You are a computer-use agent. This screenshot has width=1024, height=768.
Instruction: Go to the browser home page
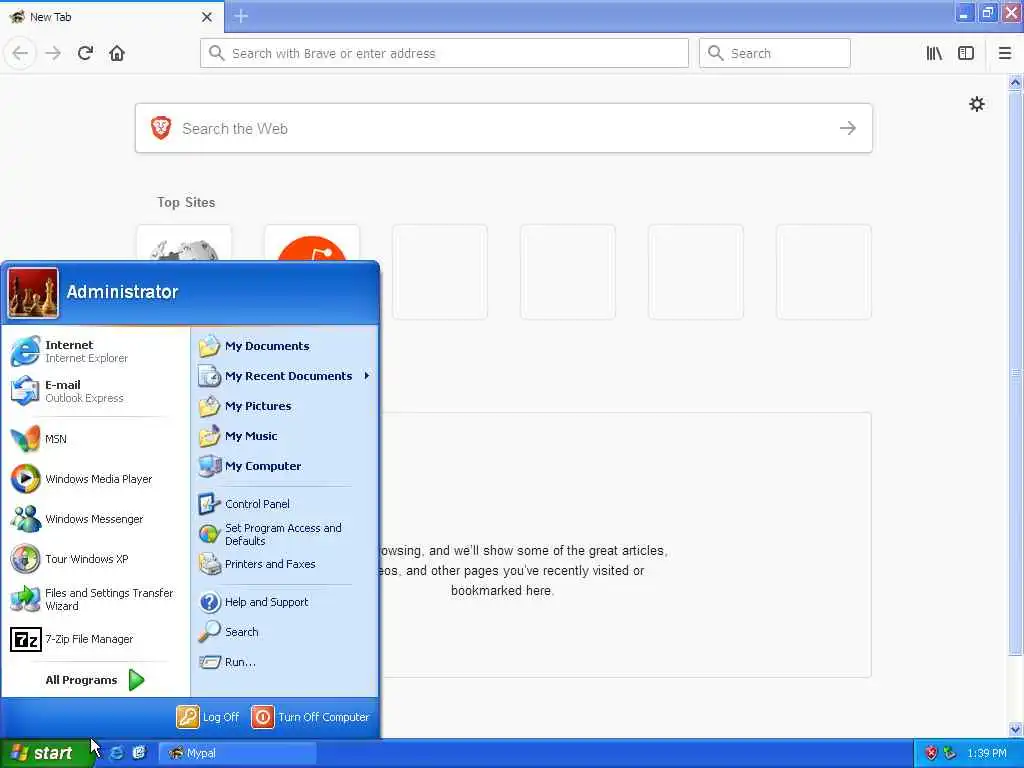(117, 53)
